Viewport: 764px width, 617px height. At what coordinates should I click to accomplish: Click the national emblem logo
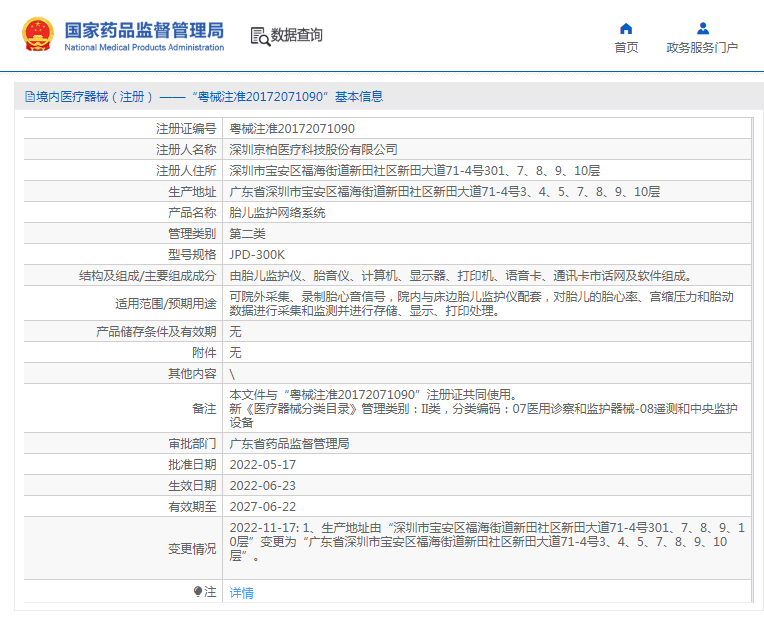click(38, 34)
